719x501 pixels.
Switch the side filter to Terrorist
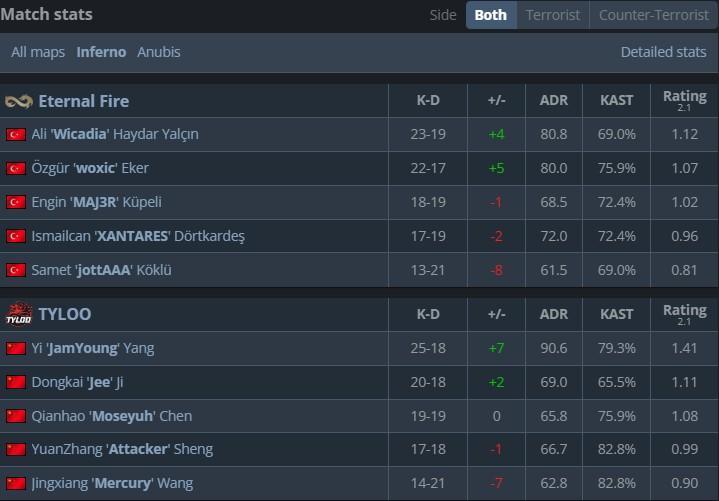click(552, 15)
